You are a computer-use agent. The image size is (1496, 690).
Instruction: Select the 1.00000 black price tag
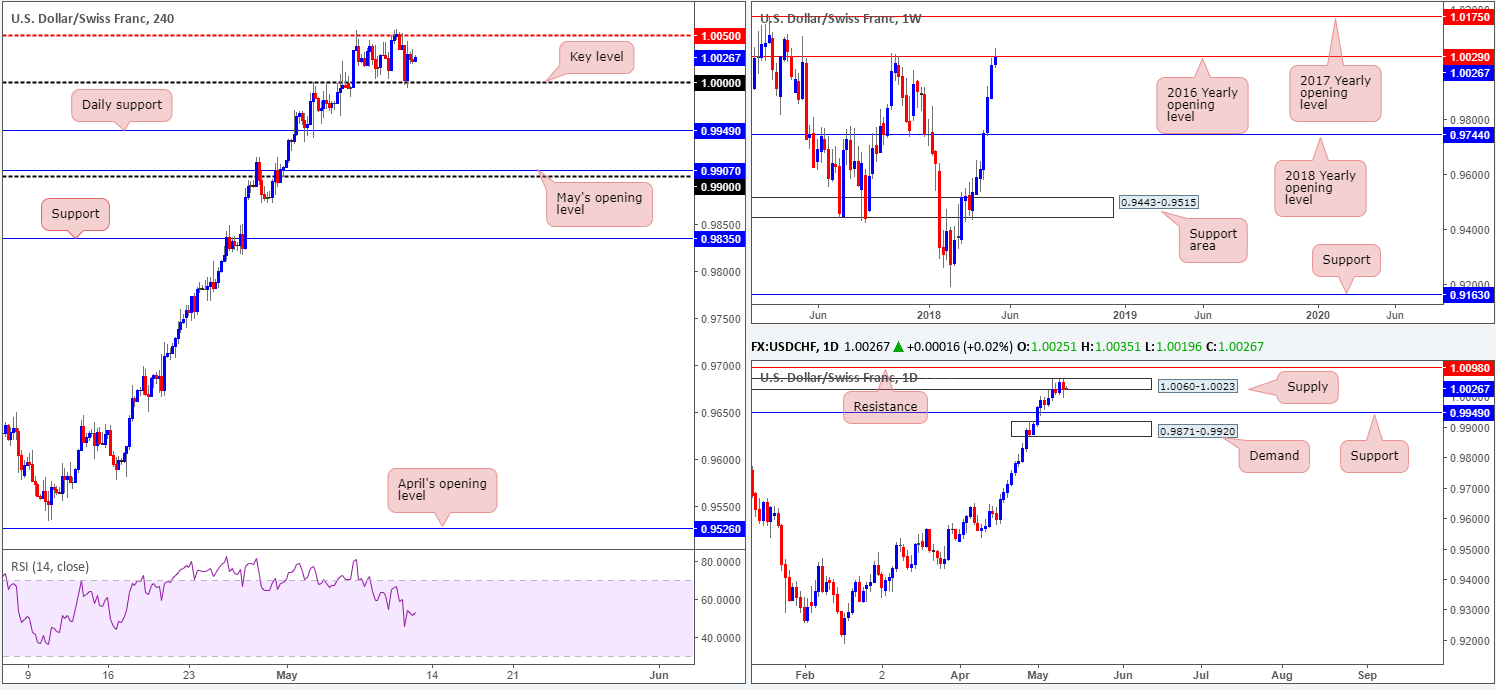[x=721, y=83]
